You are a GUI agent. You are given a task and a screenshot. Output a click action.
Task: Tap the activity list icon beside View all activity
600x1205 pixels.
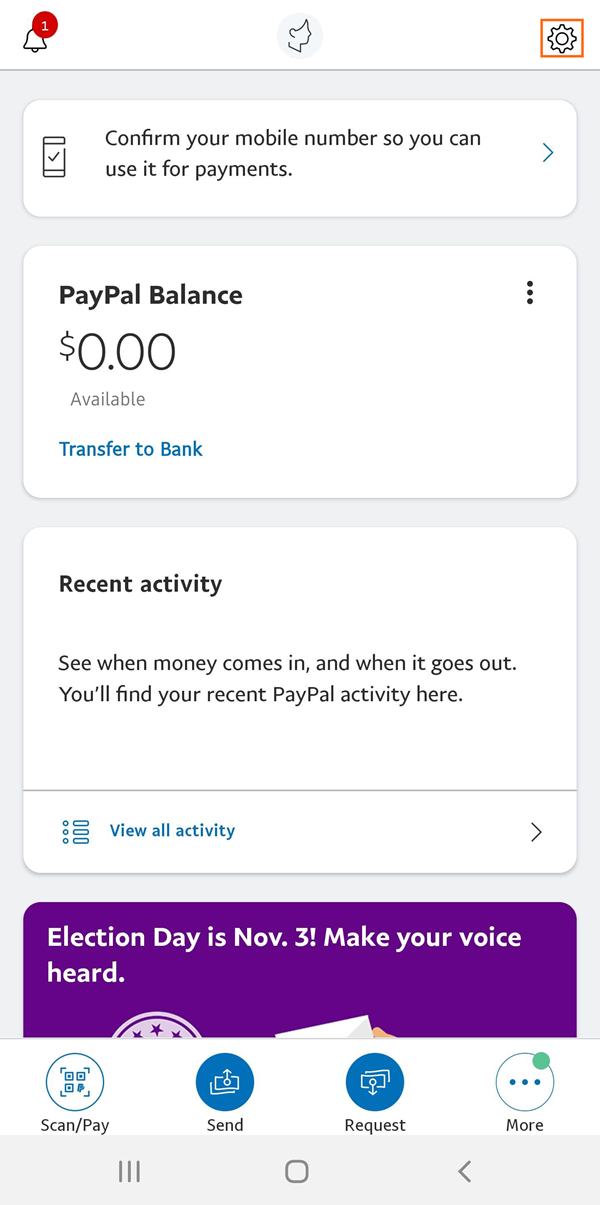pos(75,831)
